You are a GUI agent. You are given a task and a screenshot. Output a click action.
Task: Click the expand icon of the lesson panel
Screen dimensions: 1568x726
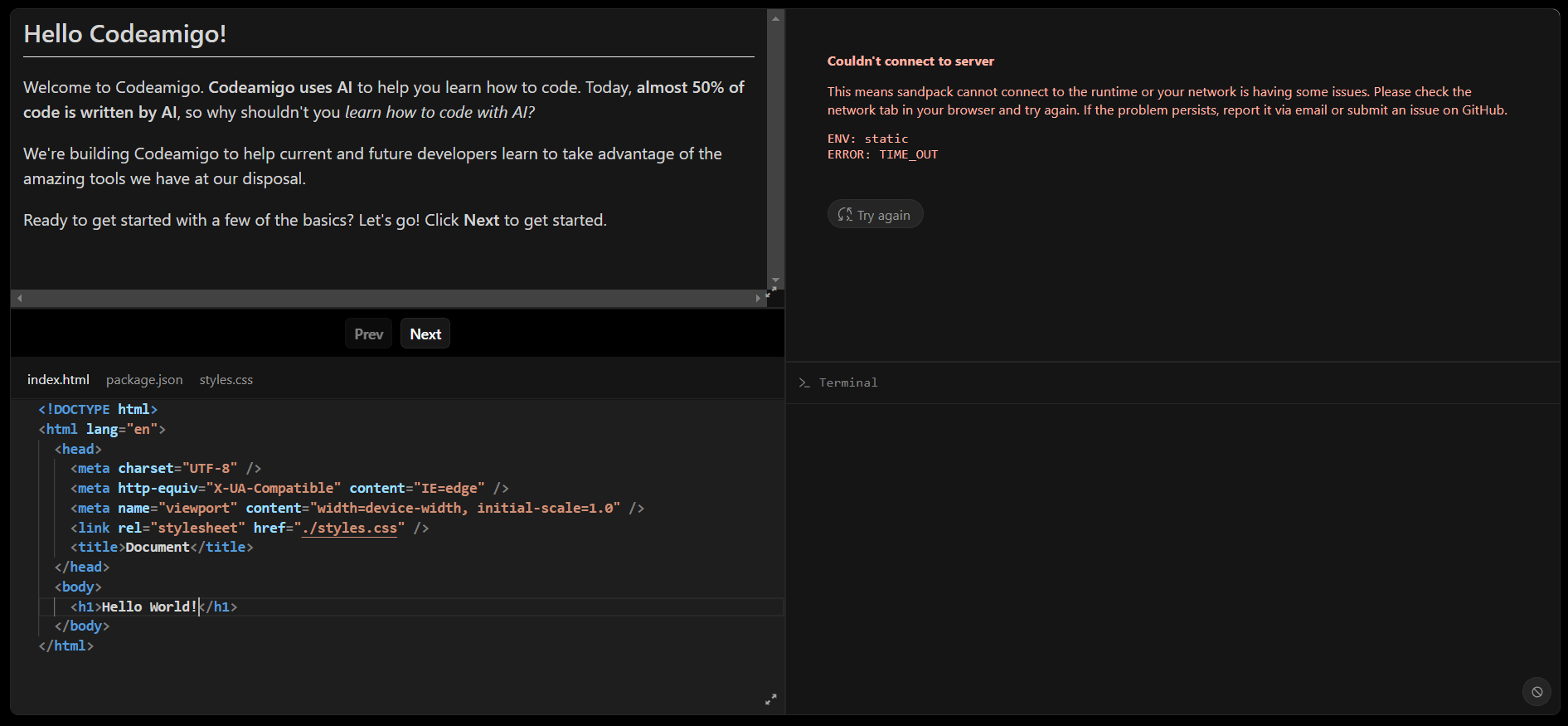pyautogui.click(x=771, y=293)
